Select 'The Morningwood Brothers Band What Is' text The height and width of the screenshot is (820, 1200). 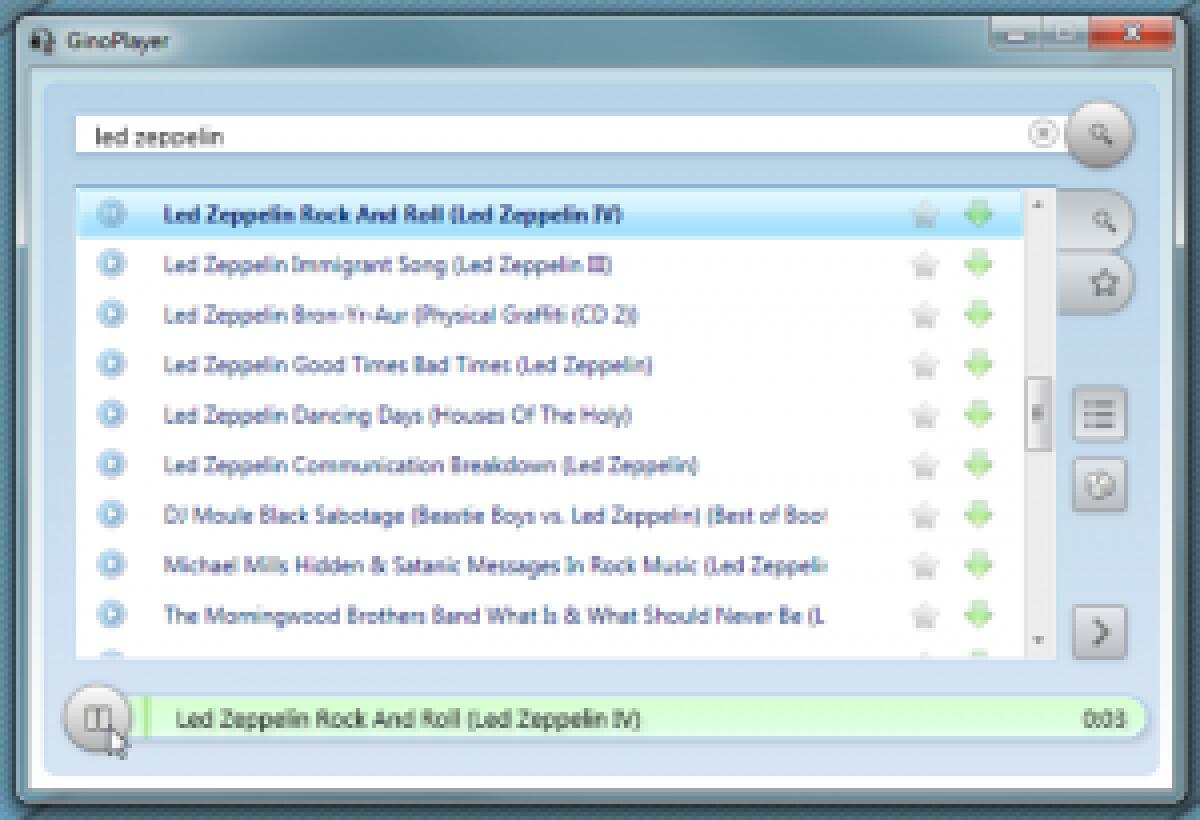tap(494, 615)
